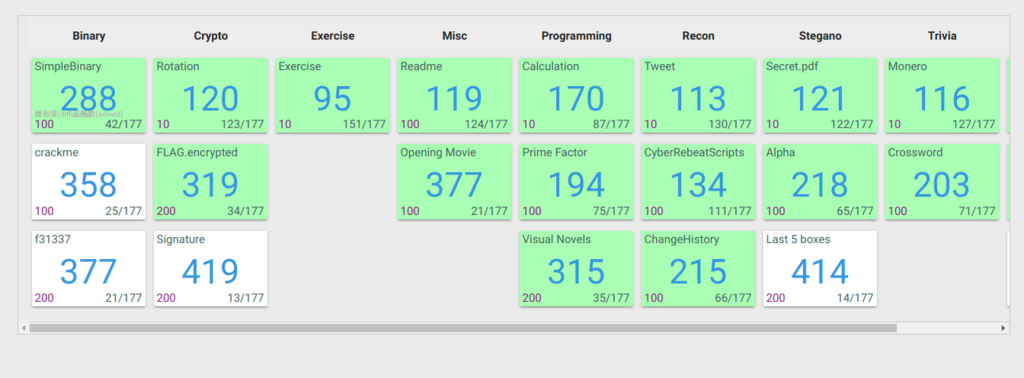The image size is (1024, 378).
Task: Click the 14/177 solved count
Action: [855, 298]
